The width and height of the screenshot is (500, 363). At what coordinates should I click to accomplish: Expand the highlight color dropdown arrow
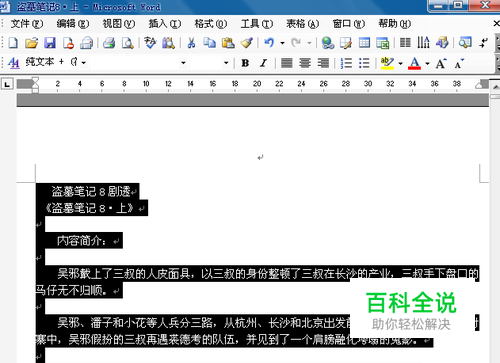pyautogui.click(x=400, y=63)
